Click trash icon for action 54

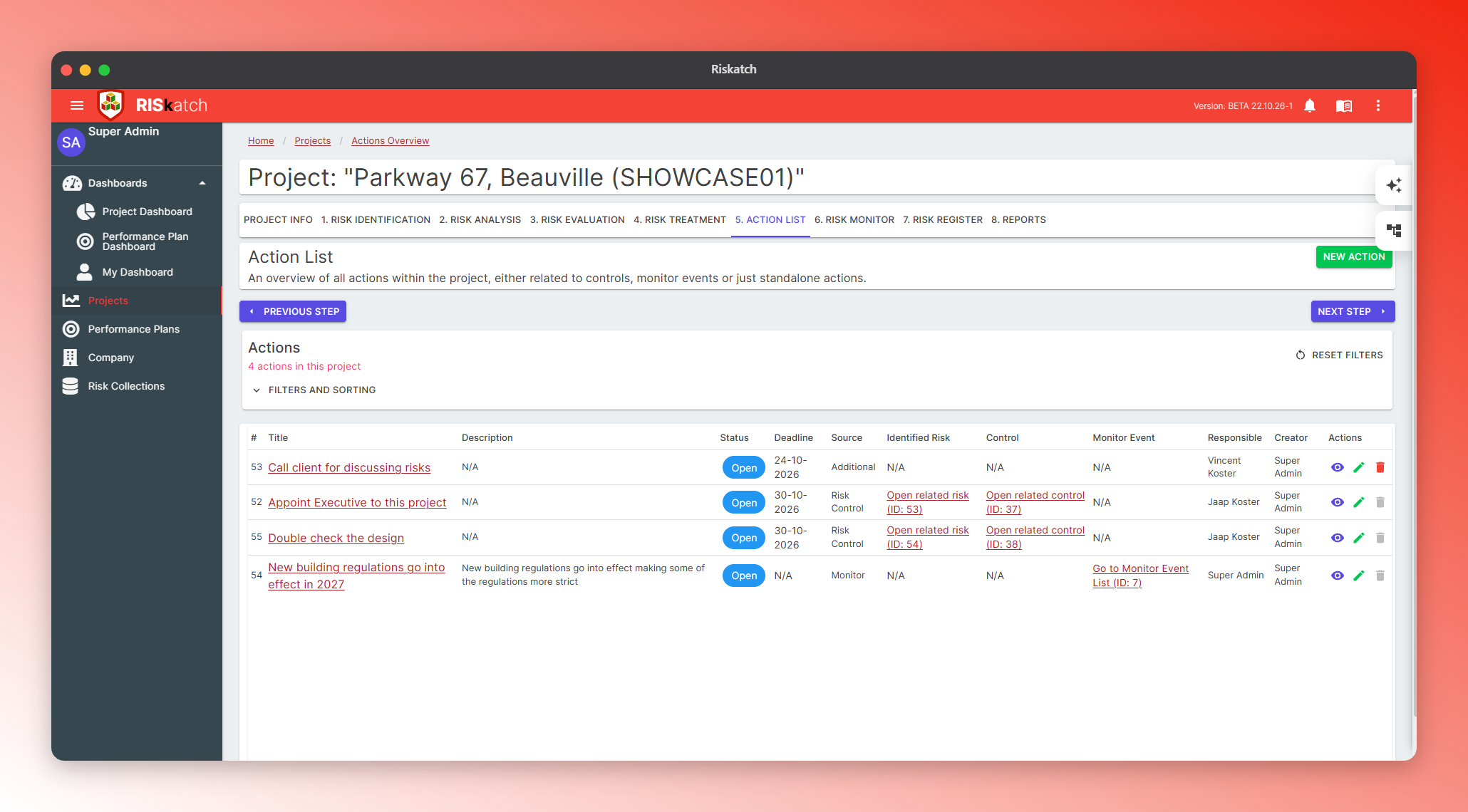(1380, 576)
